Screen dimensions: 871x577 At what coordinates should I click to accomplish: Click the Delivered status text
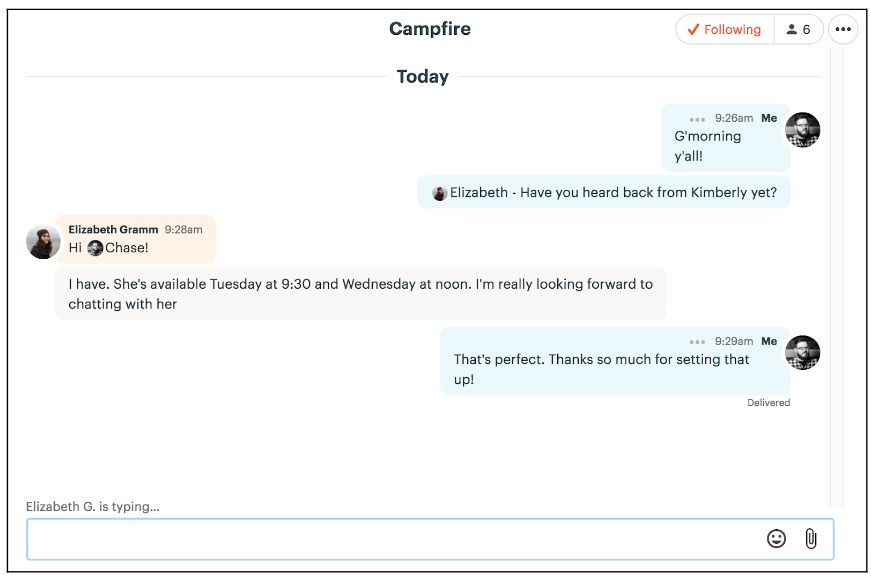pos(769,402)
